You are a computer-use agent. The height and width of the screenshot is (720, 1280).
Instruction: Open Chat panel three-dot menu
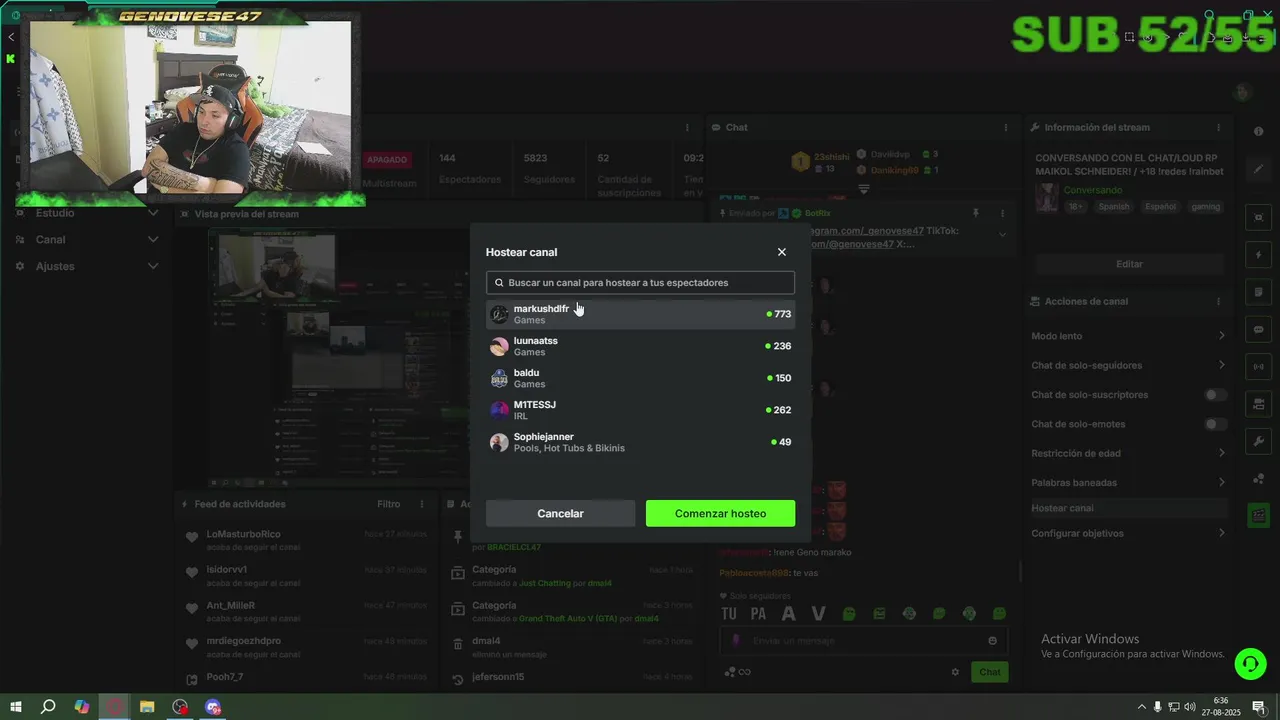pos(1006,128)
